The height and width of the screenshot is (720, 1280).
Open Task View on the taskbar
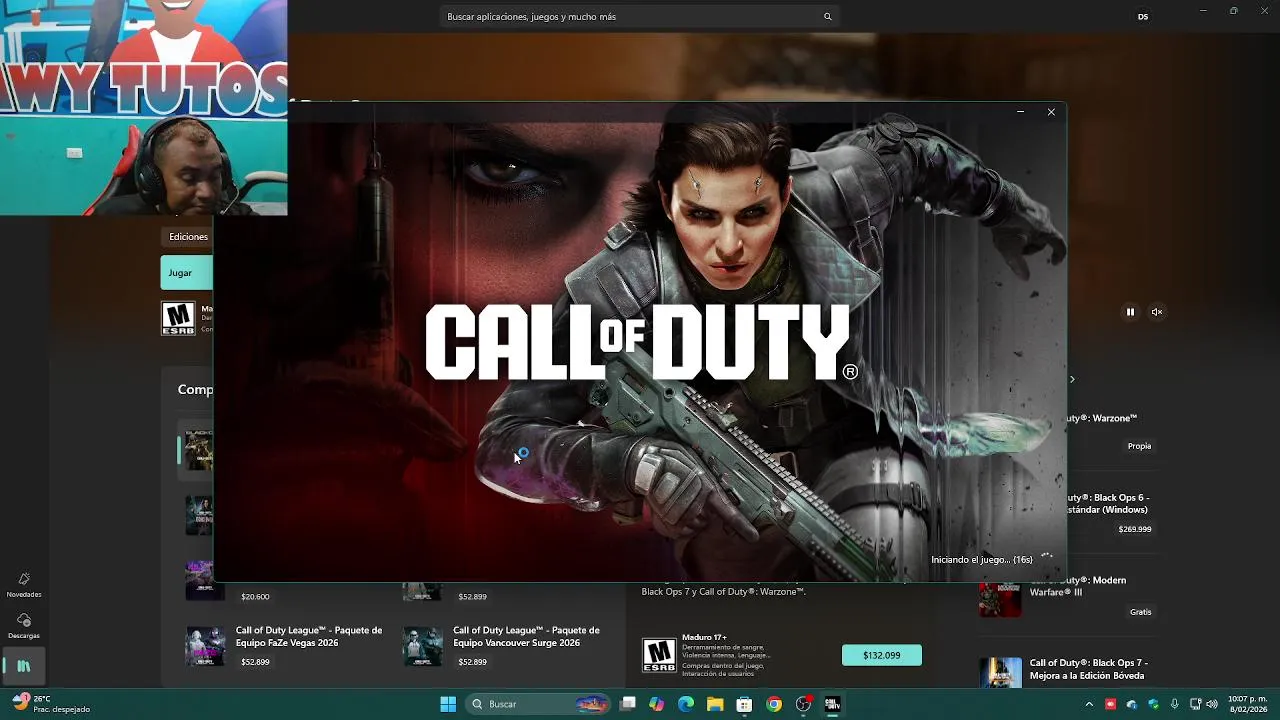627,704
